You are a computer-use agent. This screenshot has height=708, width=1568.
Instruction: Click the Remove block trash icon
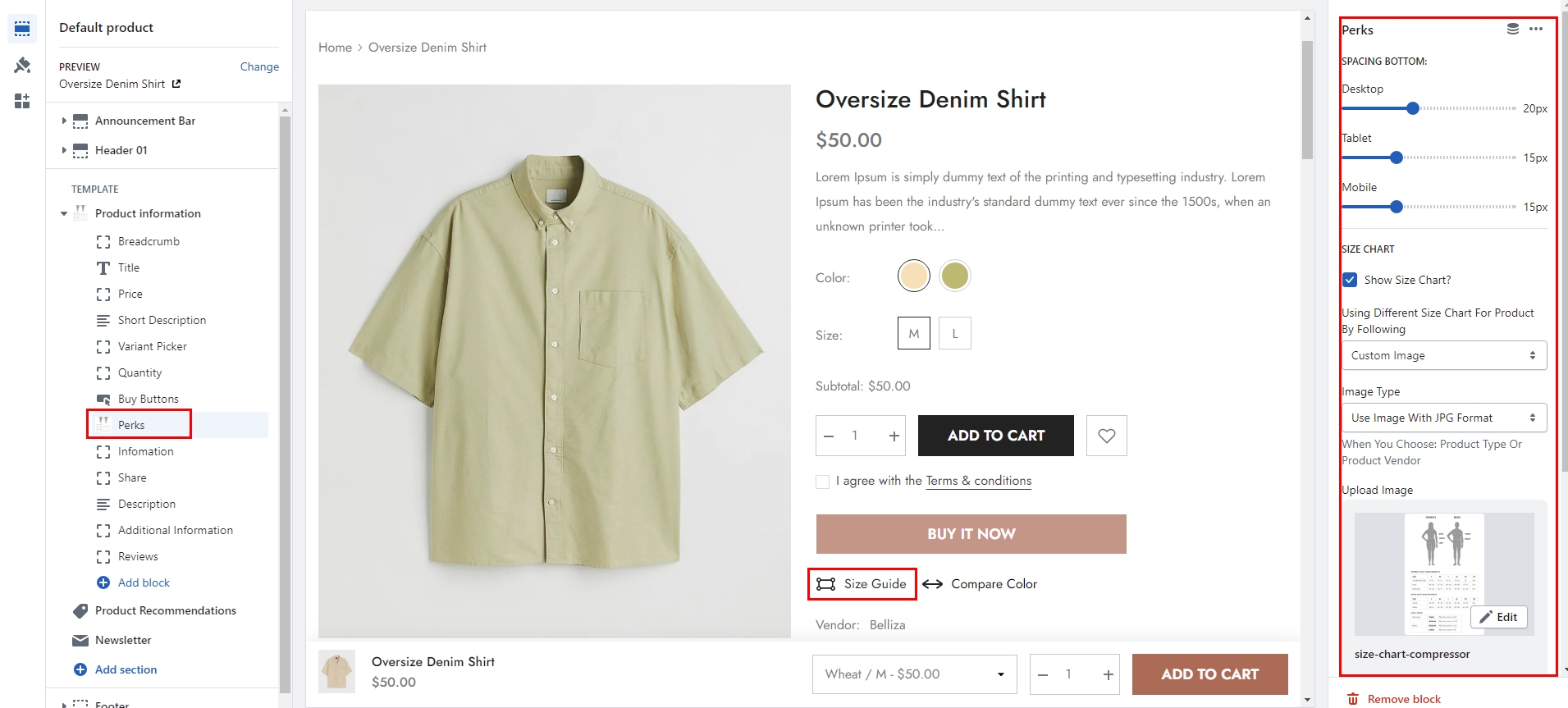tap(1353, 699)
